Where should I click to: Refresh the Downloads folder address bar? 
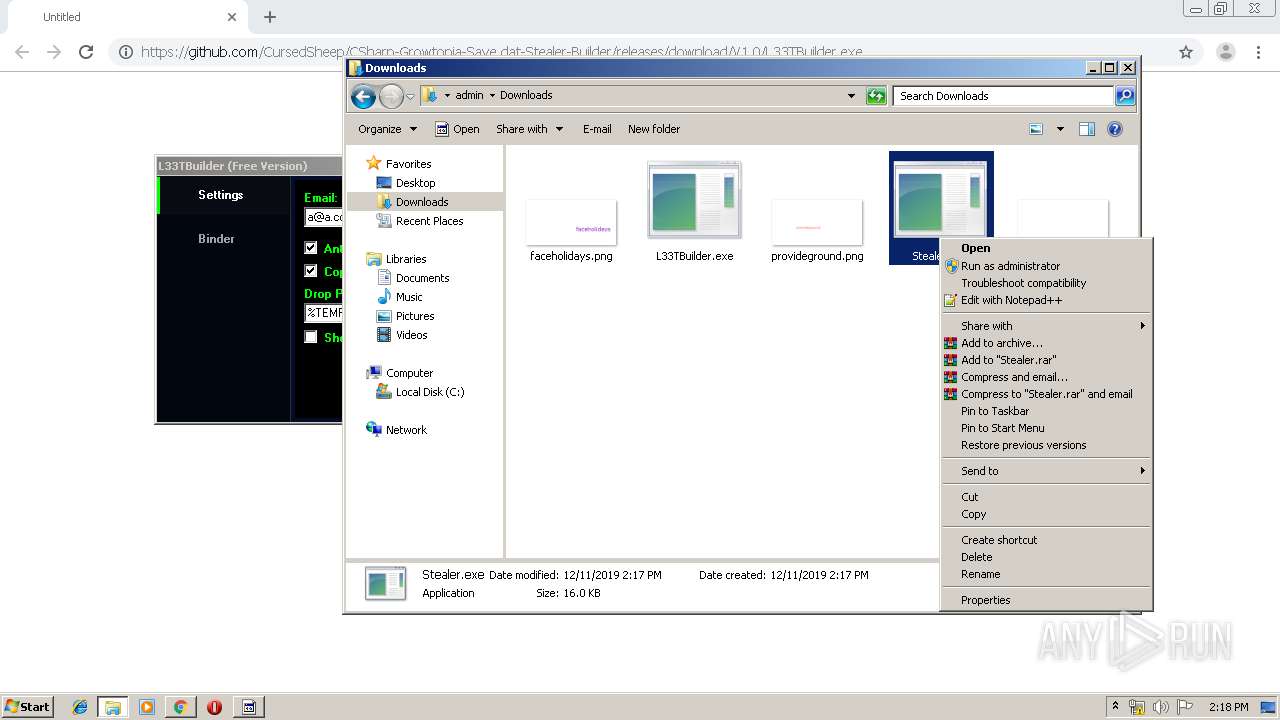pos(876,96)
